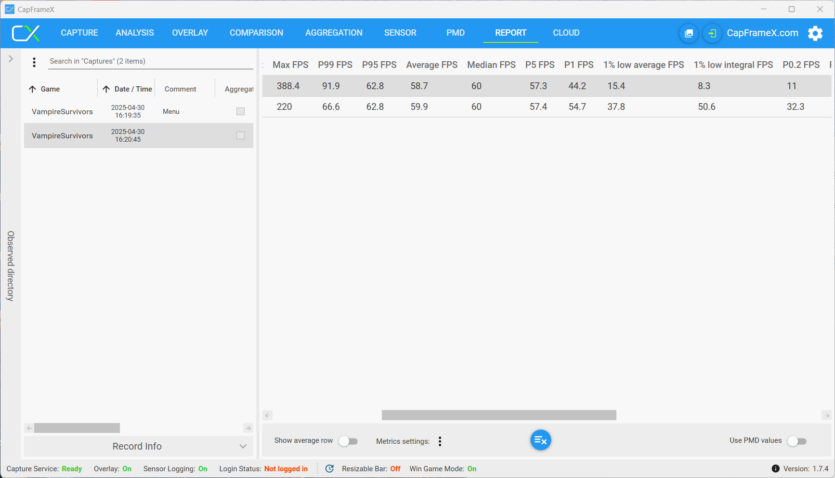
Task: Switch to the PMD tab
Action: coord(455,32)
